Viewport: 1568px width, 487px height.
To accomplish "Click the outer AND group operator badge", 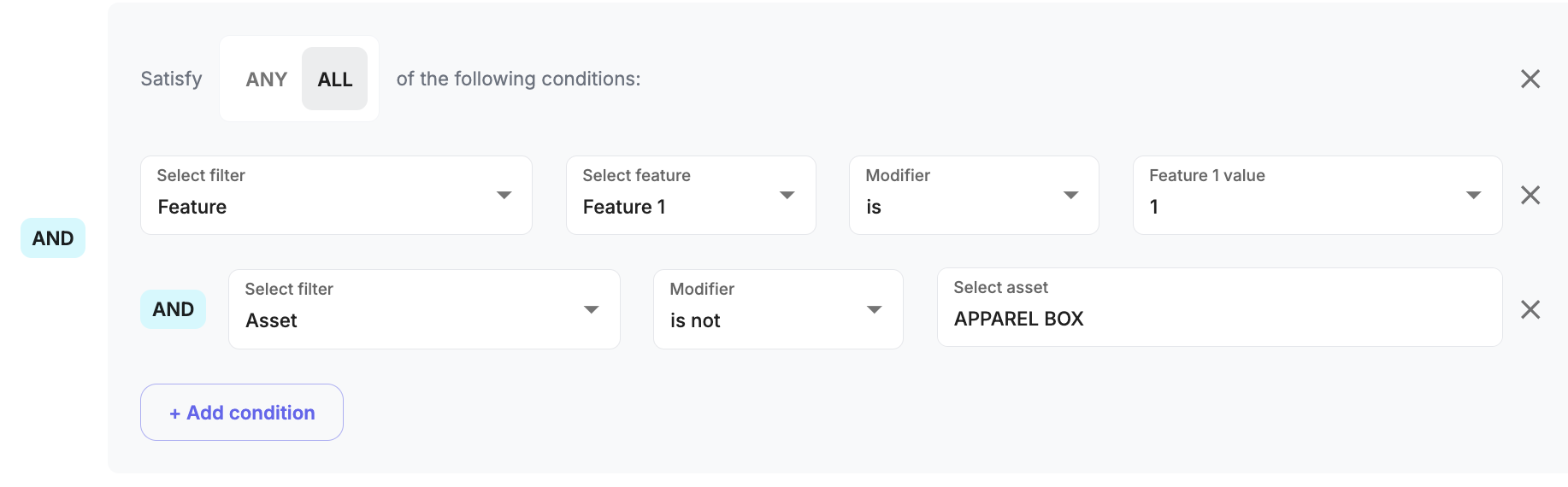I will tap(53, 238).
